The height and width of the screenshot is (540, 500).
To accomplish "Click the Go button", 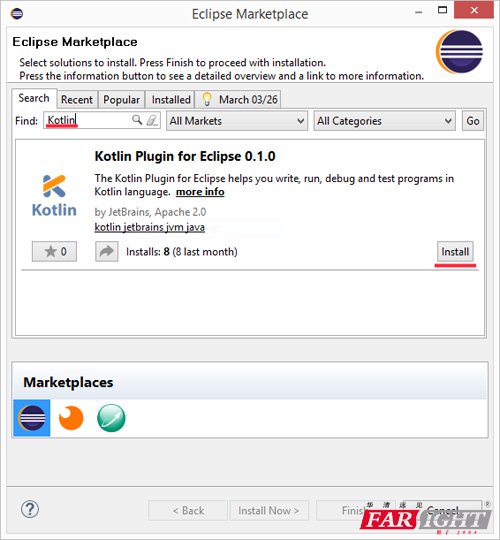I will pos(472,121).
